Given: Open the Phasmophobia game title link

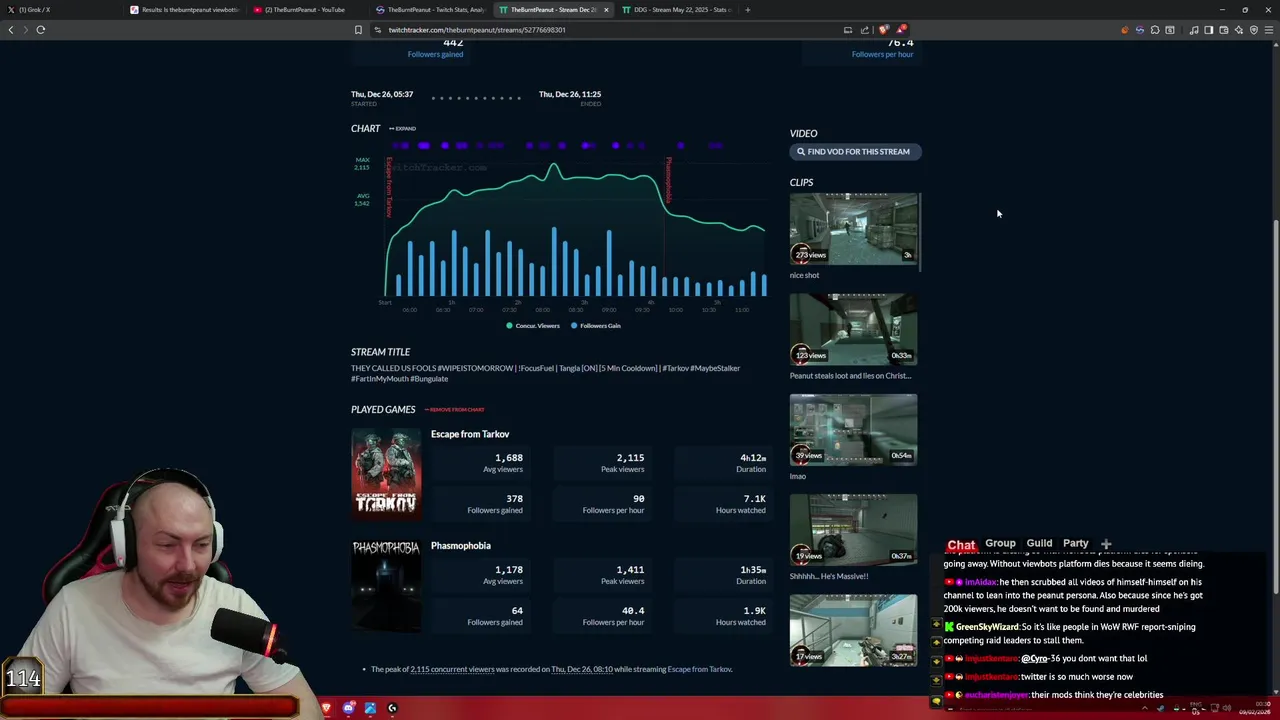Looking at the screenshot, I should click(x=461, y=546).
